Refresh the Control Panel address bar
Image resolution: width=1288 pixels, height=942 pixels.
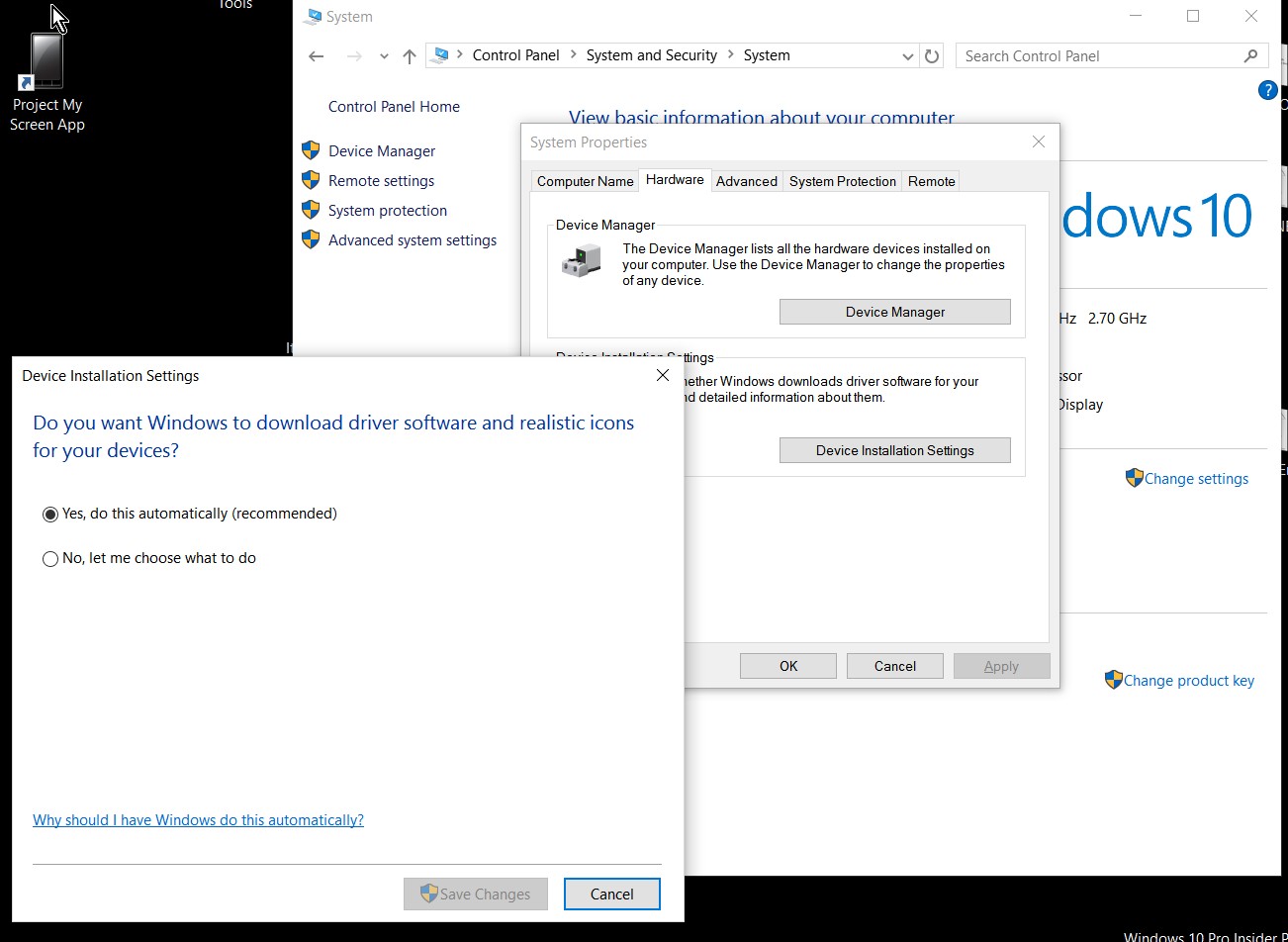click(x=932, y=56)
